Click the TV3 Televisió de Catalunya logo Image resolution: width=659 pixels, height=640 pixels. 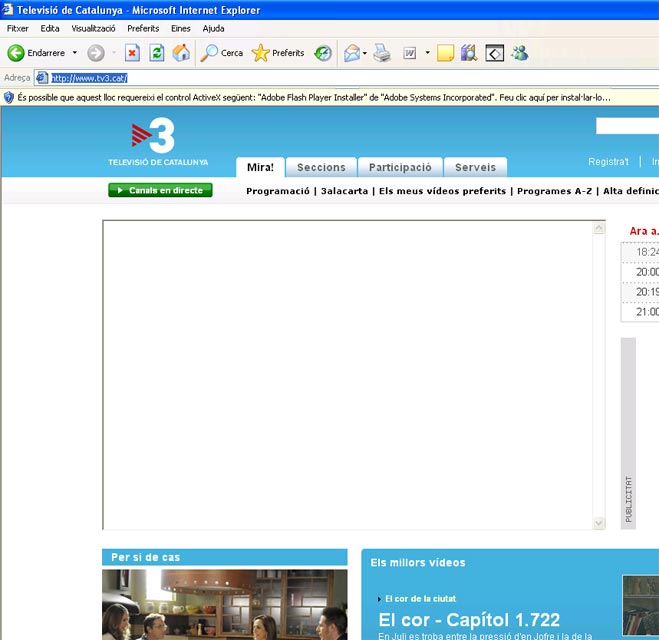(x=158, y=142)
